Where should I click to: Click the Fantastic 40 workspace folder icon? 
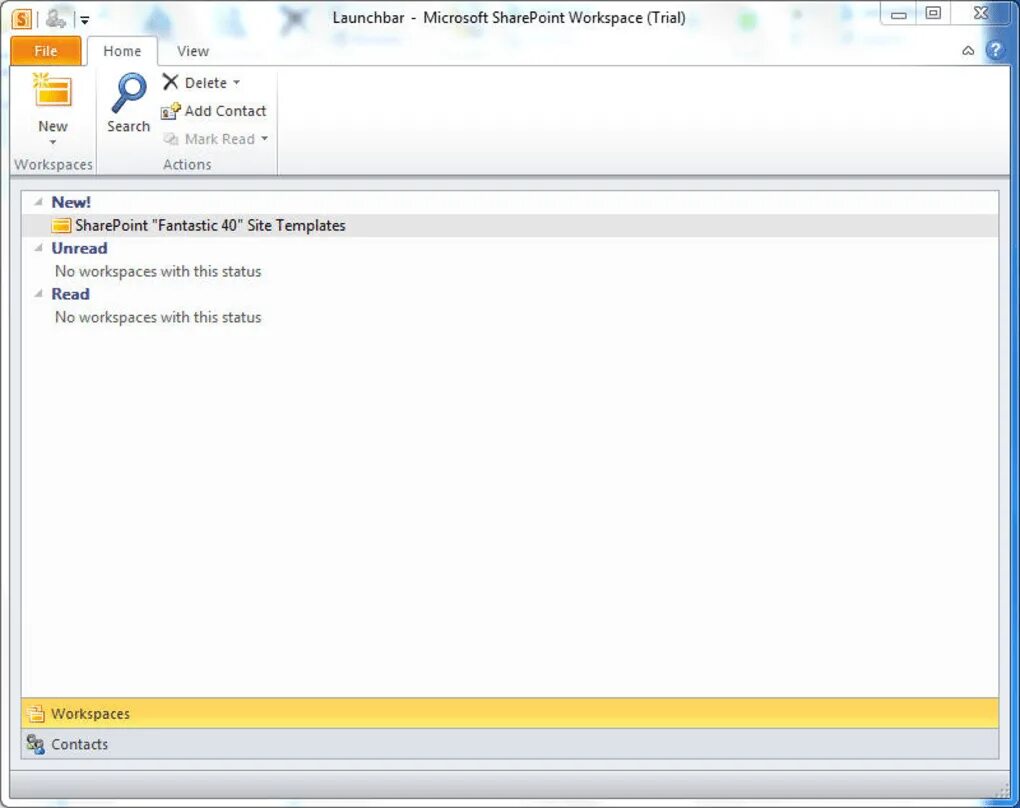(x=61, y=226)
